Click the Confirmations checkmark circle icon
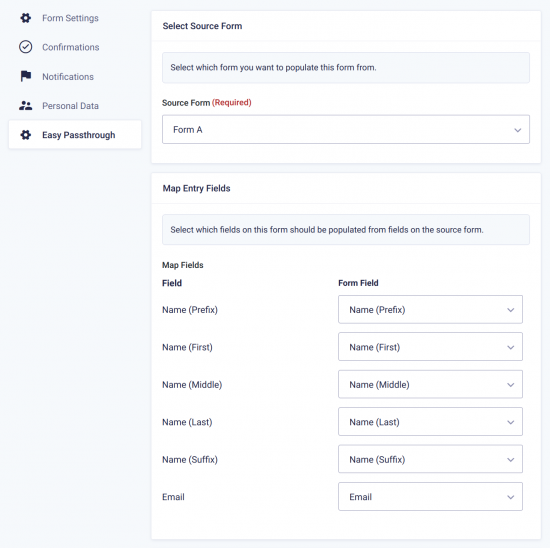 (26, 47)
